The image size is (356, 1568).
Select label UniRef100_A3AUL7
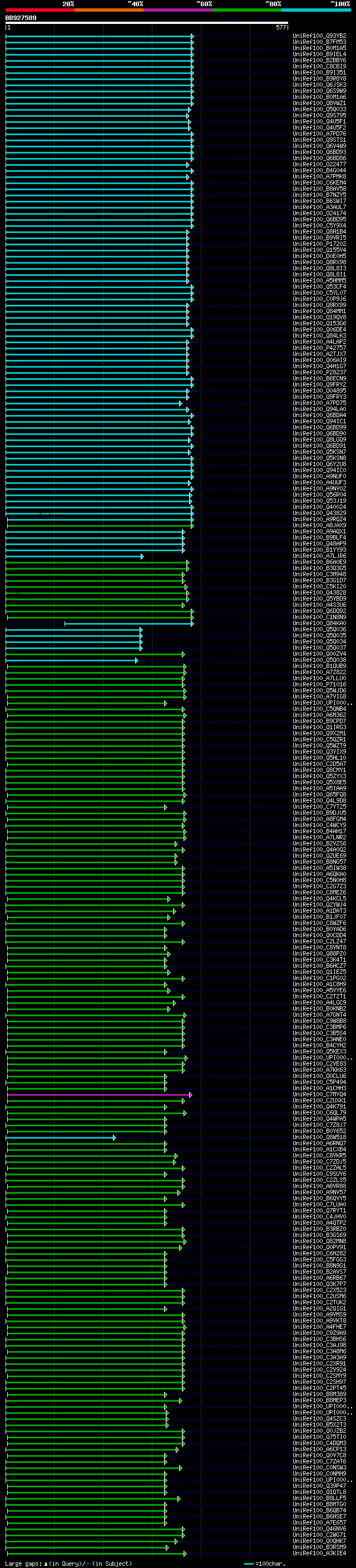click(319, 207)
